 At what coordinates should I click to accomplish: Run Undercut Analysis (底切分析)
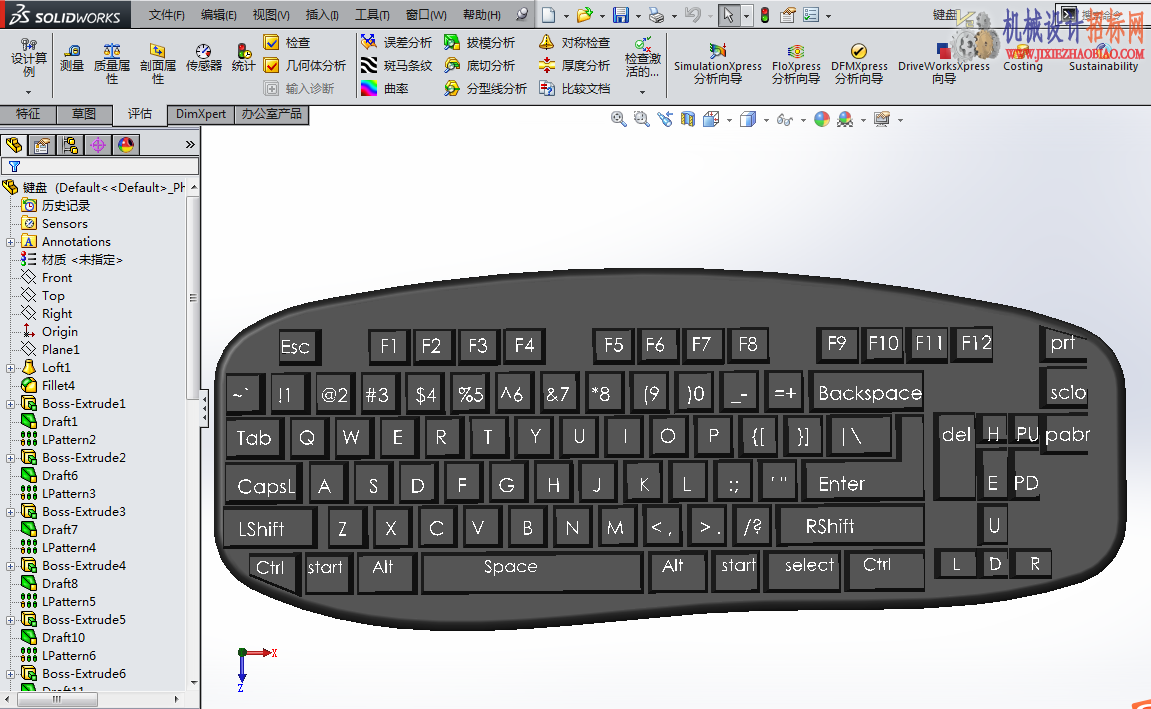click(479, 65)
